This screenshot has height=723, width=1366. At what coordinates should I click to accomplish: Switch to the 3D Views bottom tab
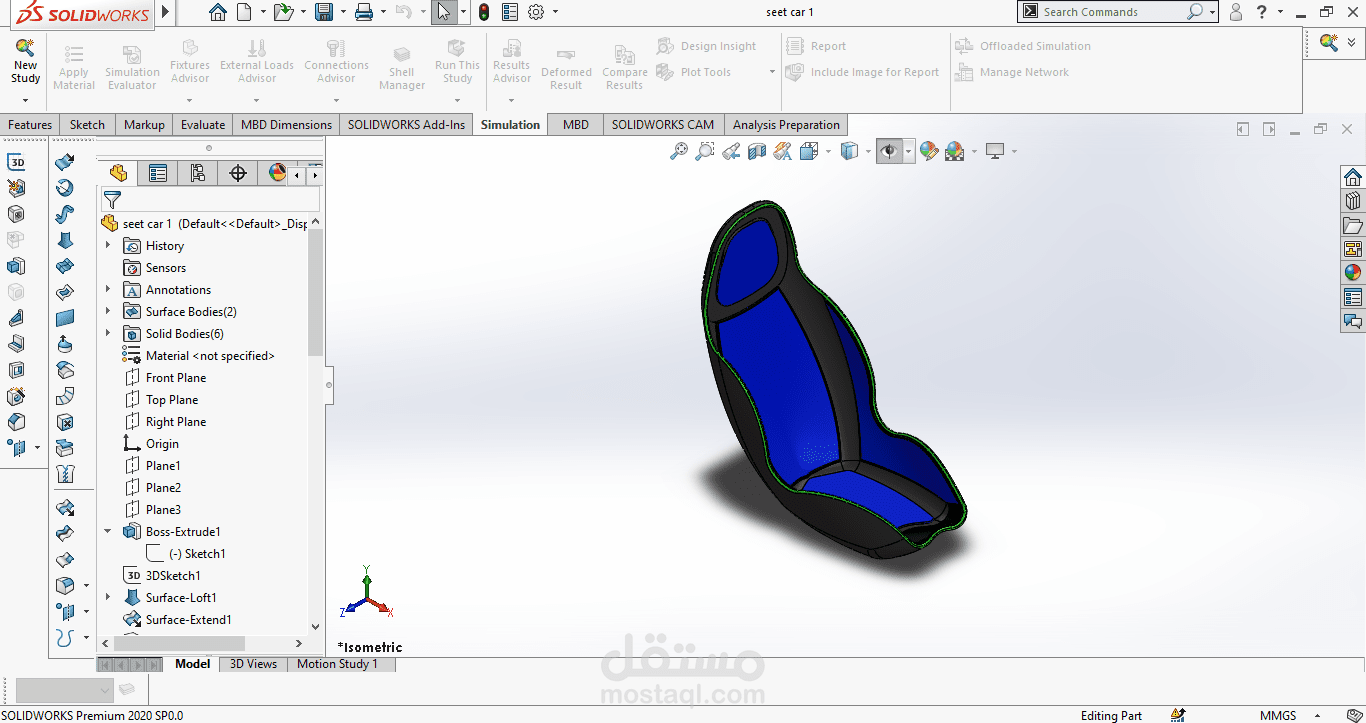pos(254,664)
